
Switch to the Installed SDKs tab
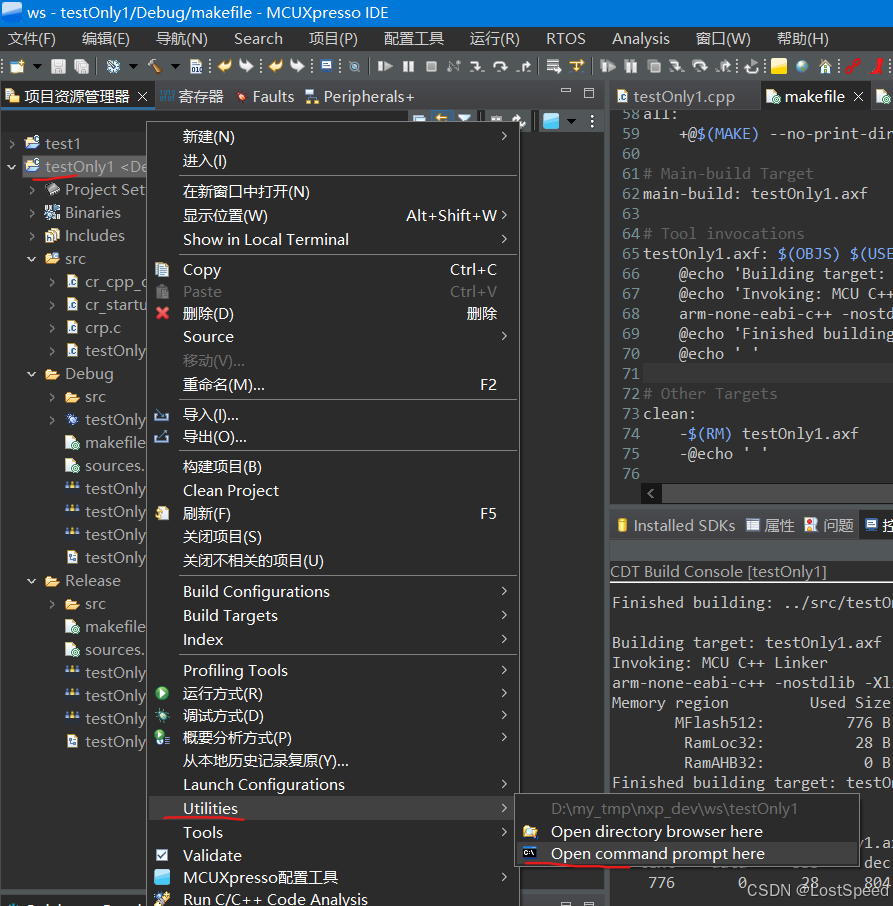(676, 525)
